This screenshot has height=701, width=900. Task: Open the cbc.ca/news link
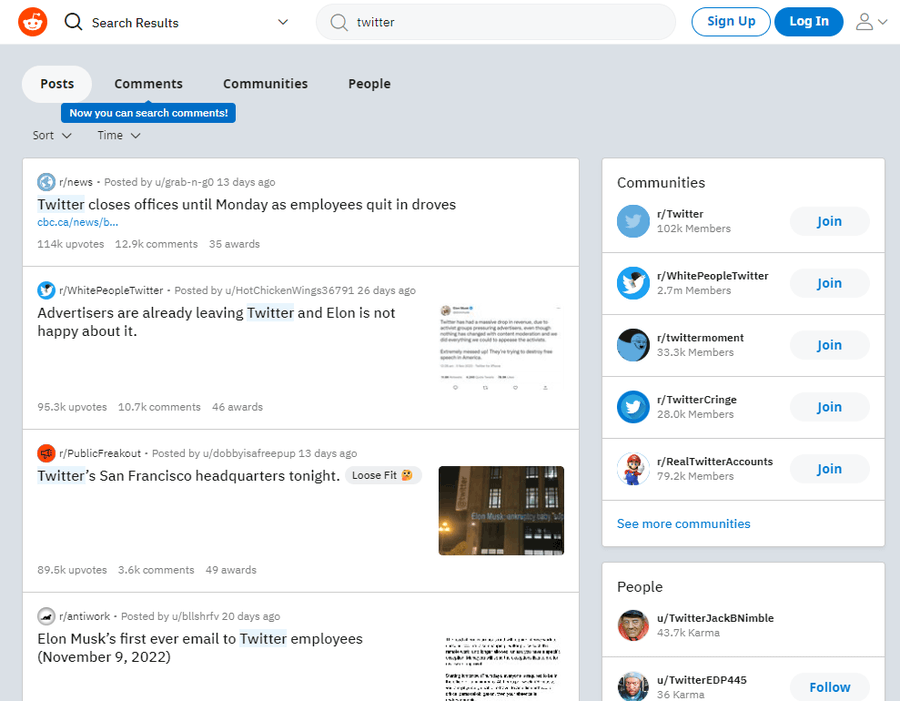[77, 222]
